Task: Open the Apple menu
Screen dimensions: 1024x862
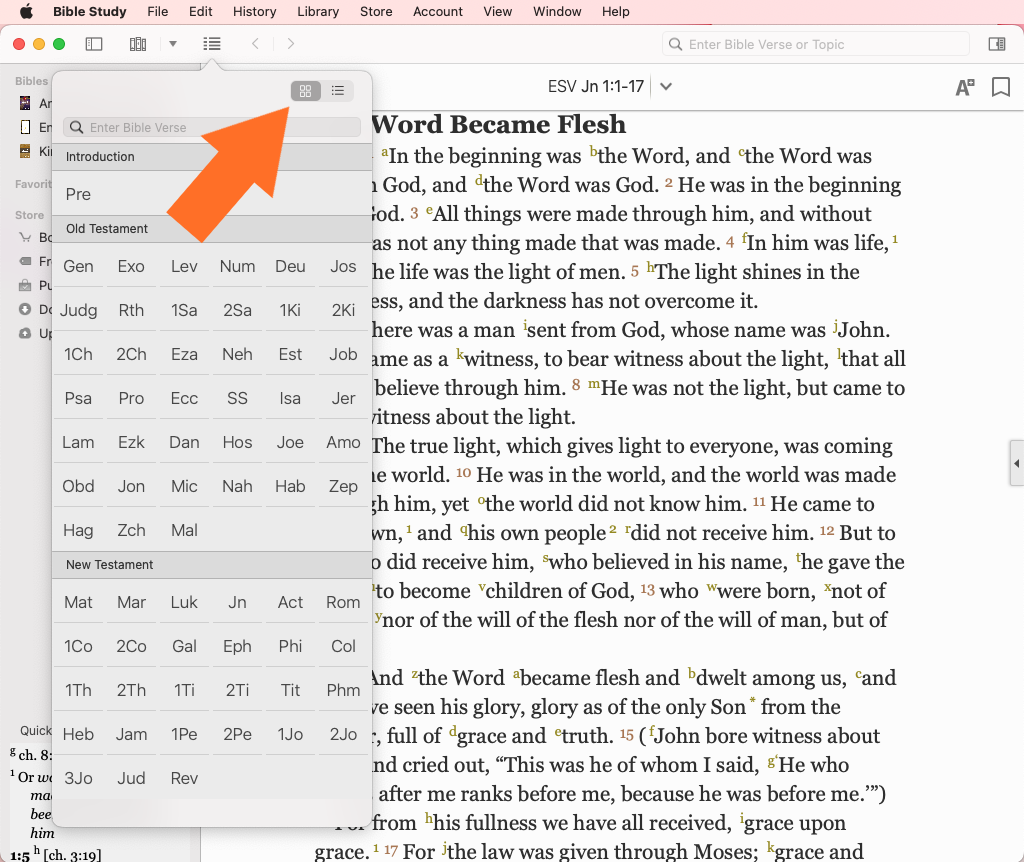Action: click(26, 11)
